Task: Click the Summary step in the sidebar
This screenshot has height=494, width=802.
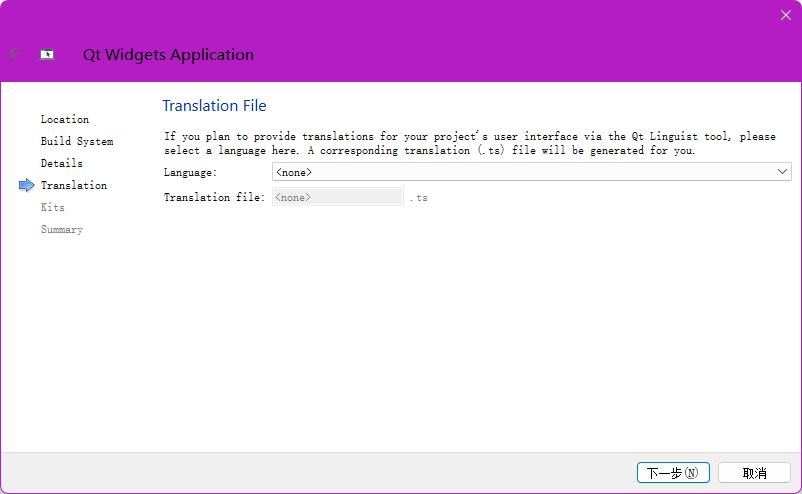Action: click(61, 229)
